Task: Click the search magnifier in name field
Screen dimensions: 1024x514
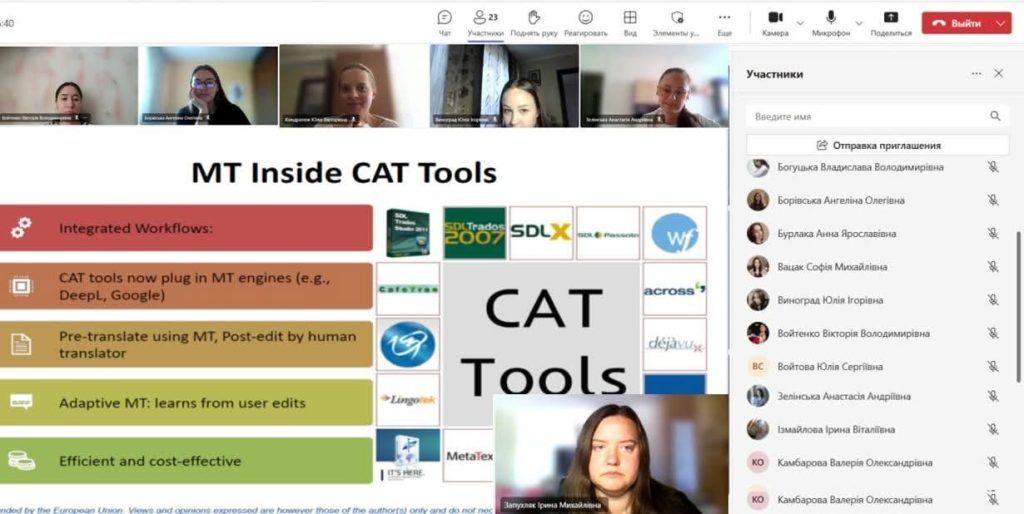Action: pyautogui.click(x=995, y=116)
